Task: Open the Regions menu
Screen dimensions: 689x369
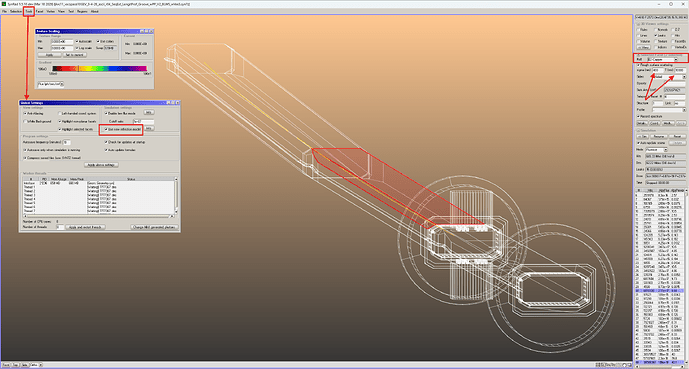Action: (82, 11)
